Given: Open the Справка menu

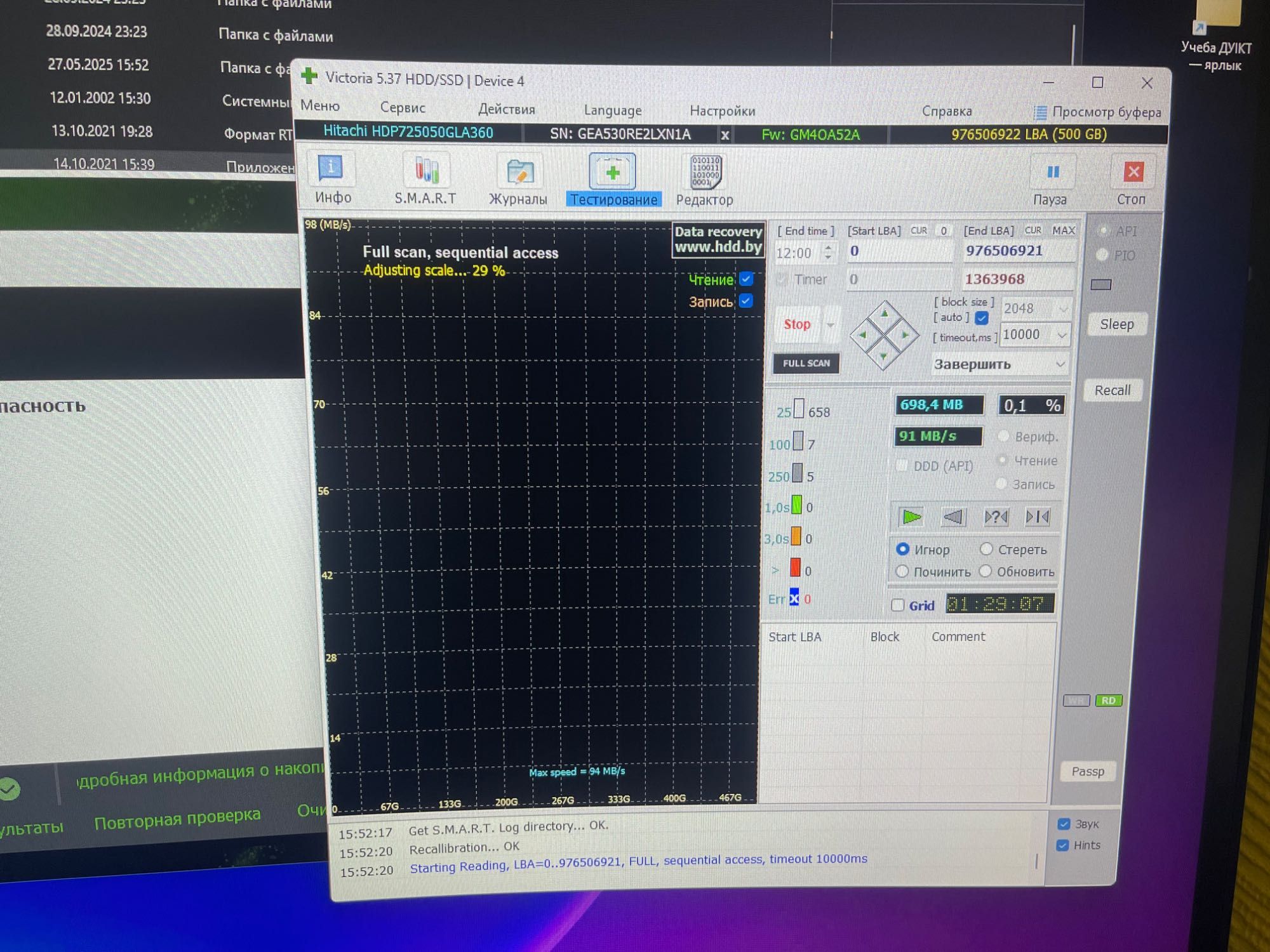Looking at the screenshot, I should pos(947,112).
